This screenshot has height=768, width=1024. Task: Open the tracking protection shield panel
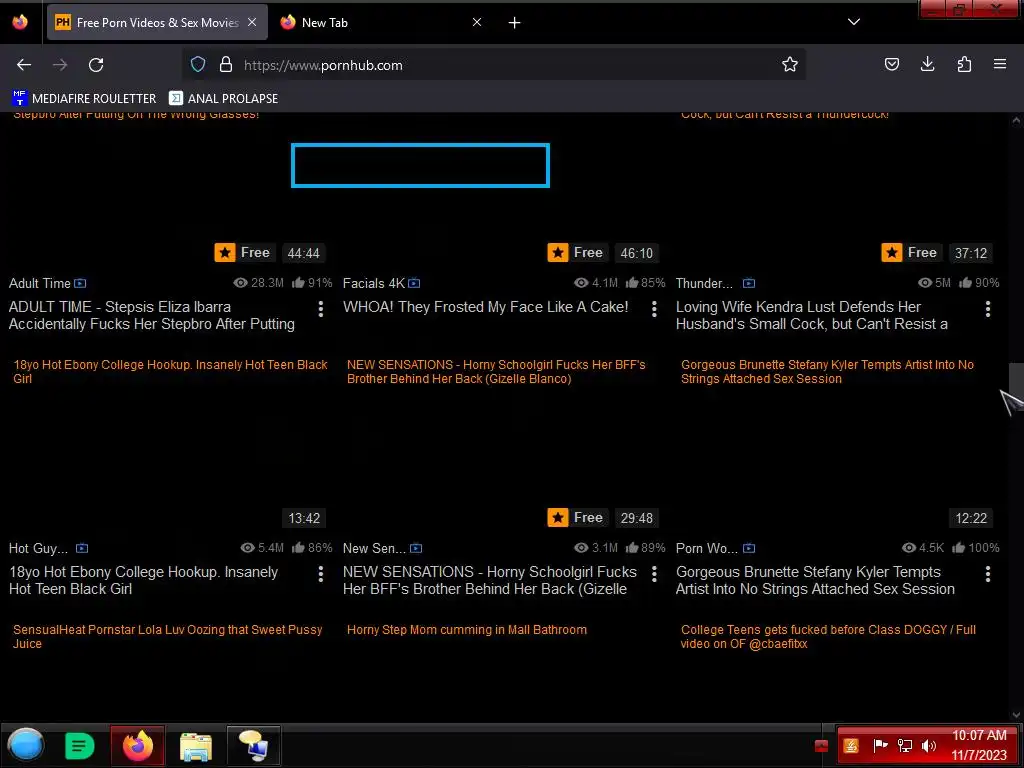(198, 64)
